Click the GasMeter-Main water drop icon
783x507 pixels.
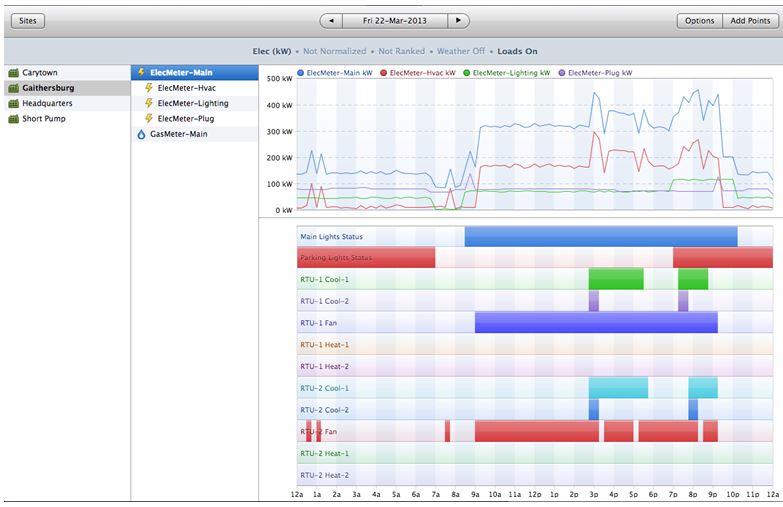tap(141, 134)
